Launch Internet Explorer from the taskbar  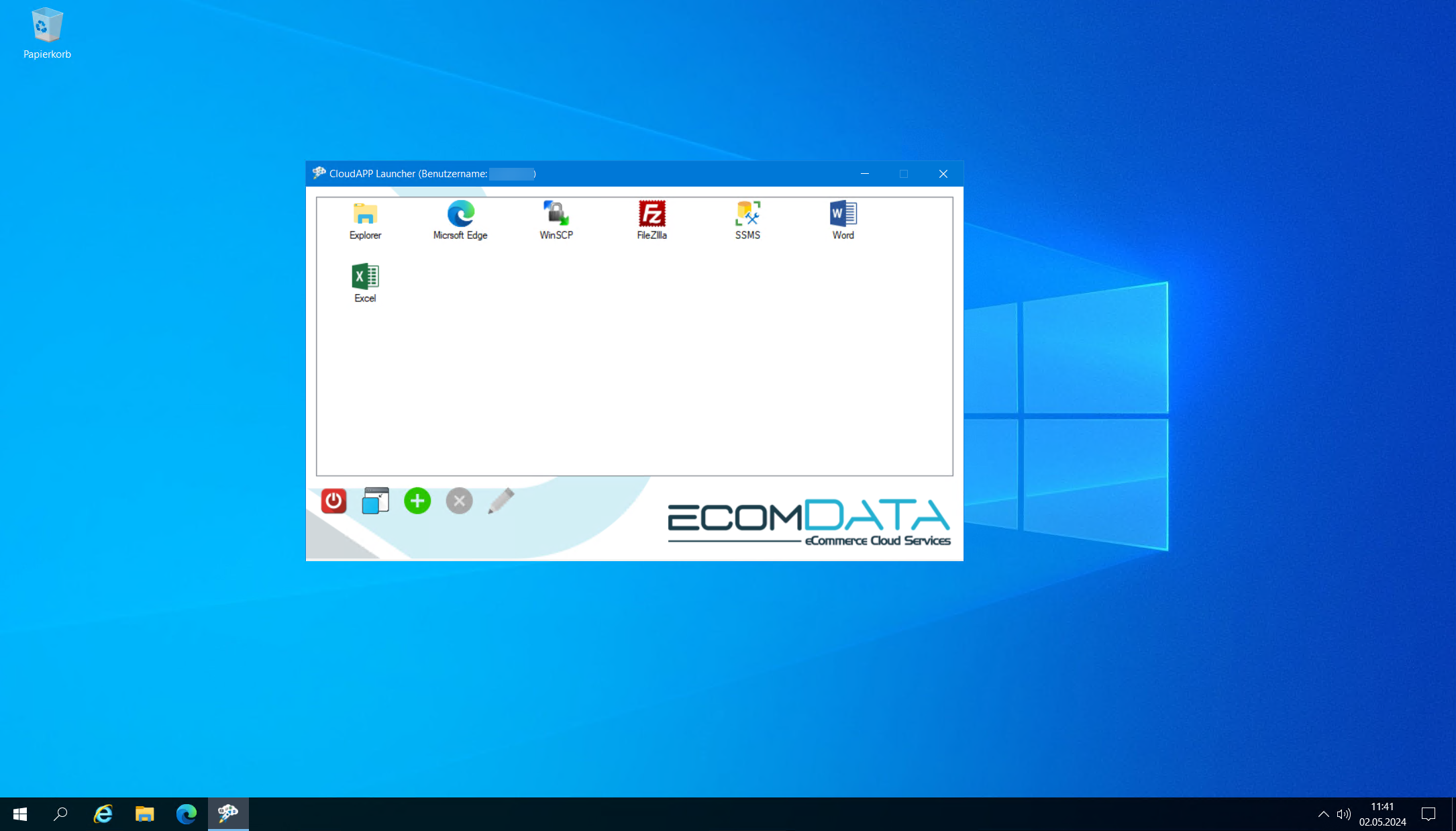(103, 814)
